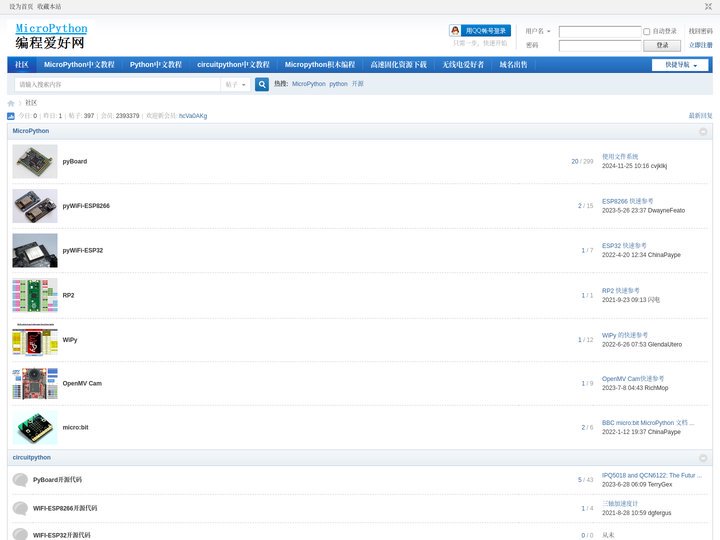This screenshot has width=720, height=540.
Task: Click the home breadcrumb icon
Action: (11, 103)
